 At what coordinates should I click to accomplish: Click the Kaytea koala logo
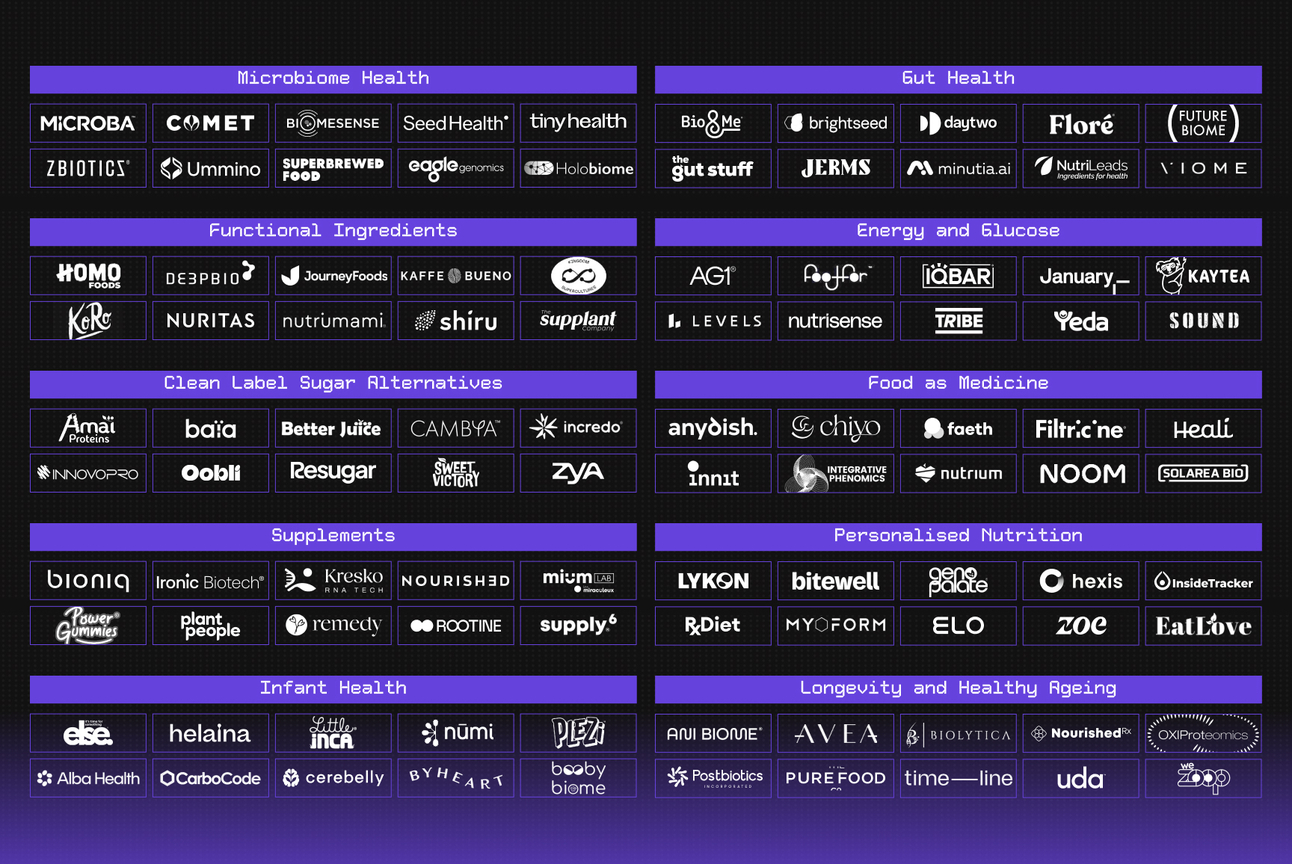(x=1203, y=276)
